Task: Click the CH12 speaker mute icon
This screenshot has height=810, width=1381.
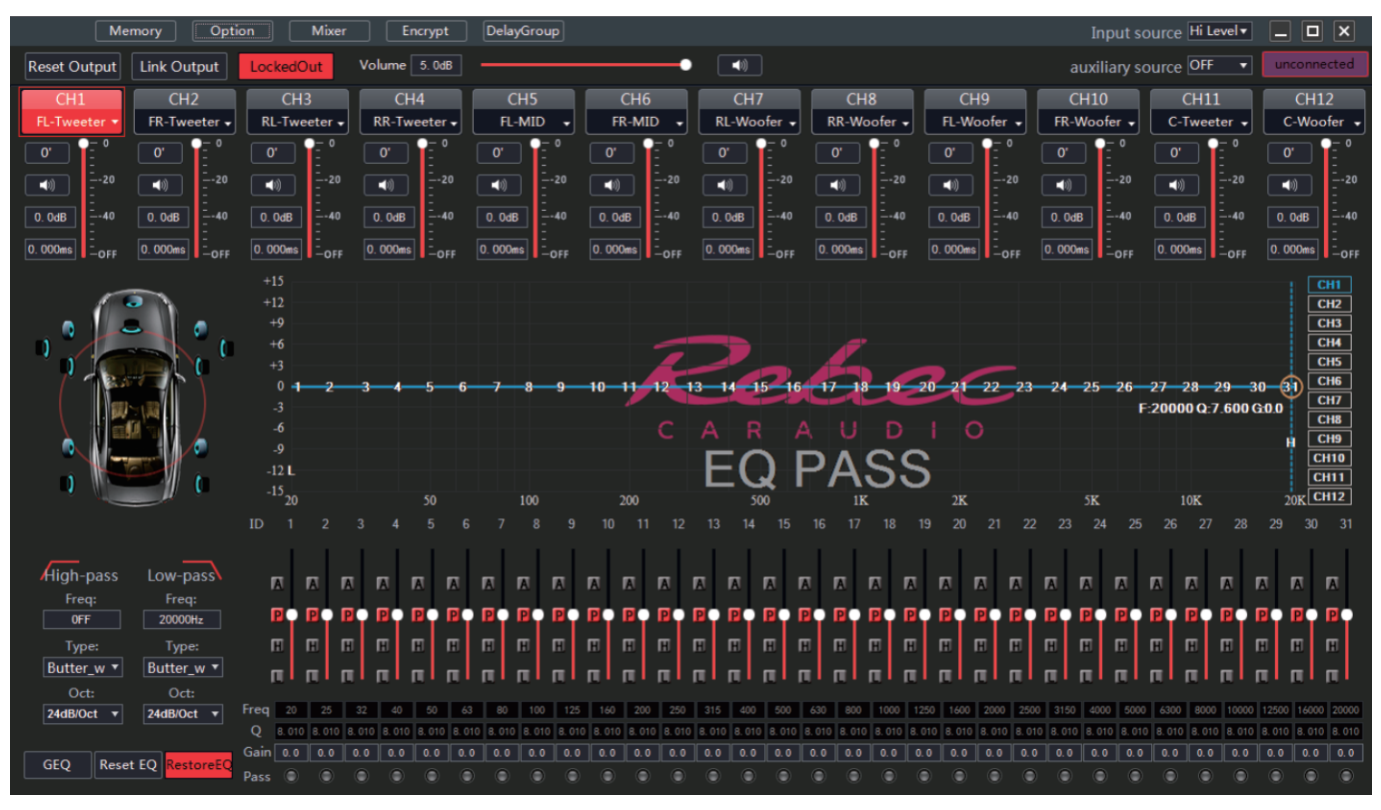Action: (1290, 186)
